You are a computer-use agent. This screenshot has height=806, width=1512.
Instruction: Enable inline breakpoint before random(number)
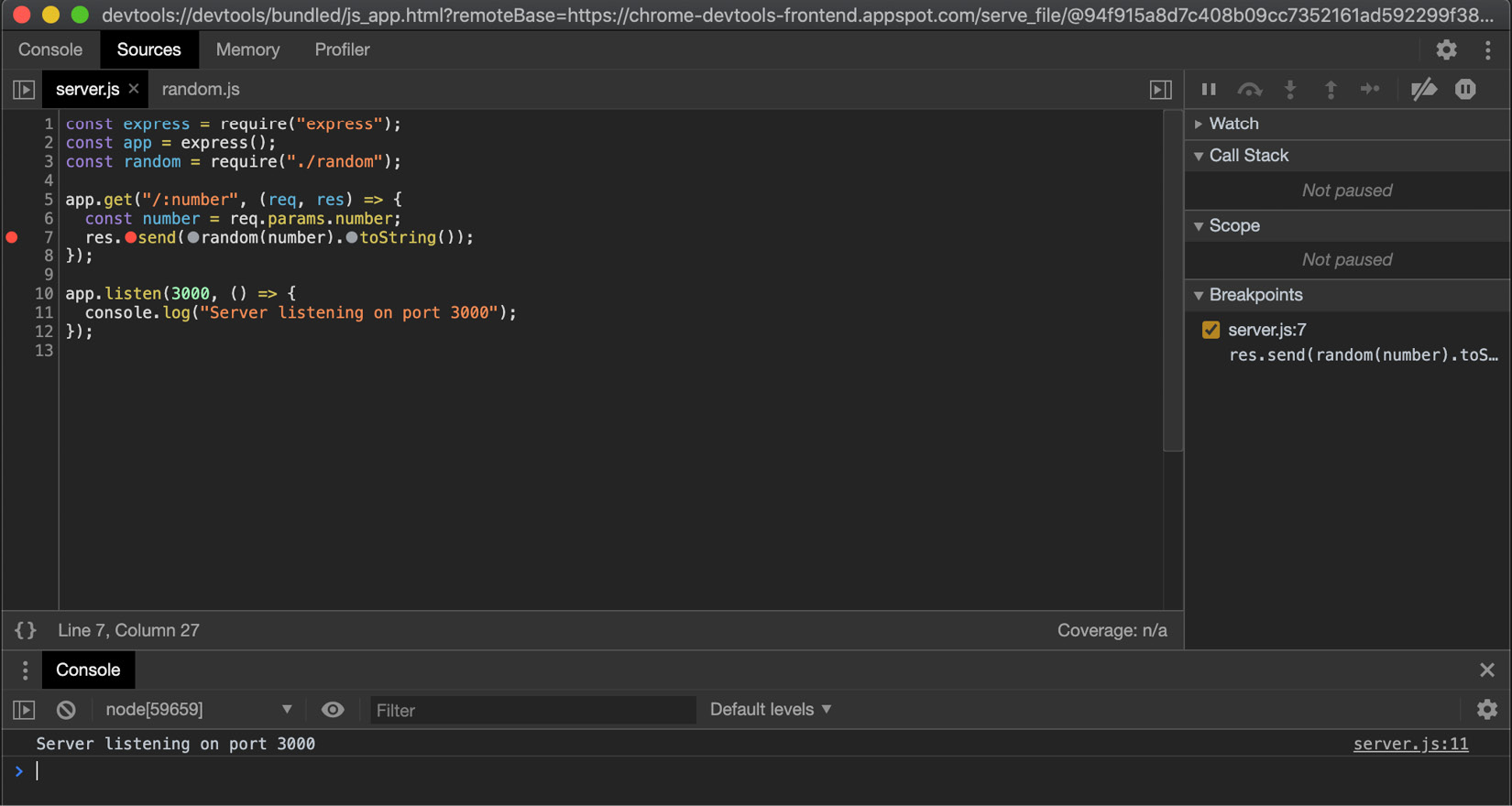(193, 237)
